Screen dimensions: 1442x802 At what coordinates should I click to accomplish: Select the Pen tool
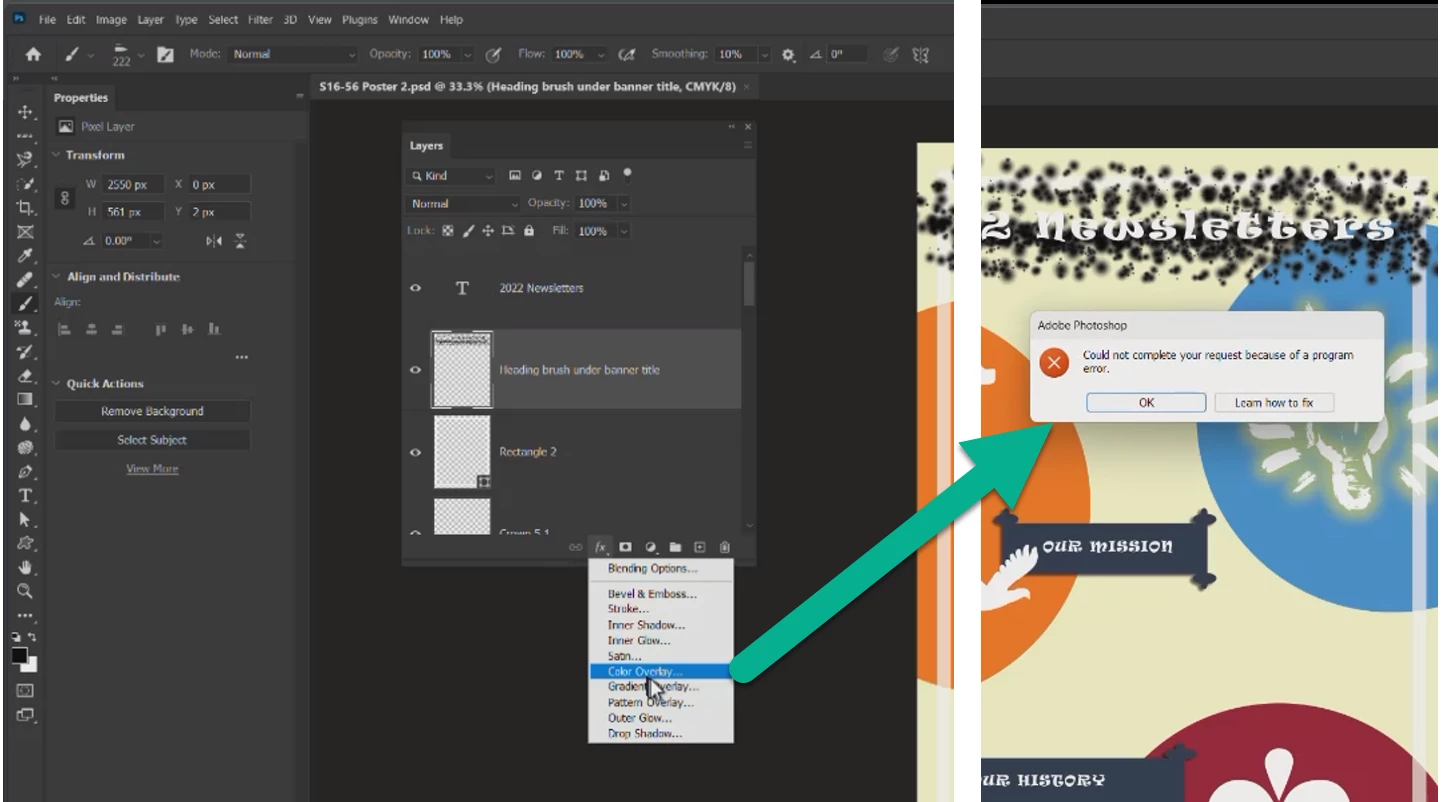point(26,472)
